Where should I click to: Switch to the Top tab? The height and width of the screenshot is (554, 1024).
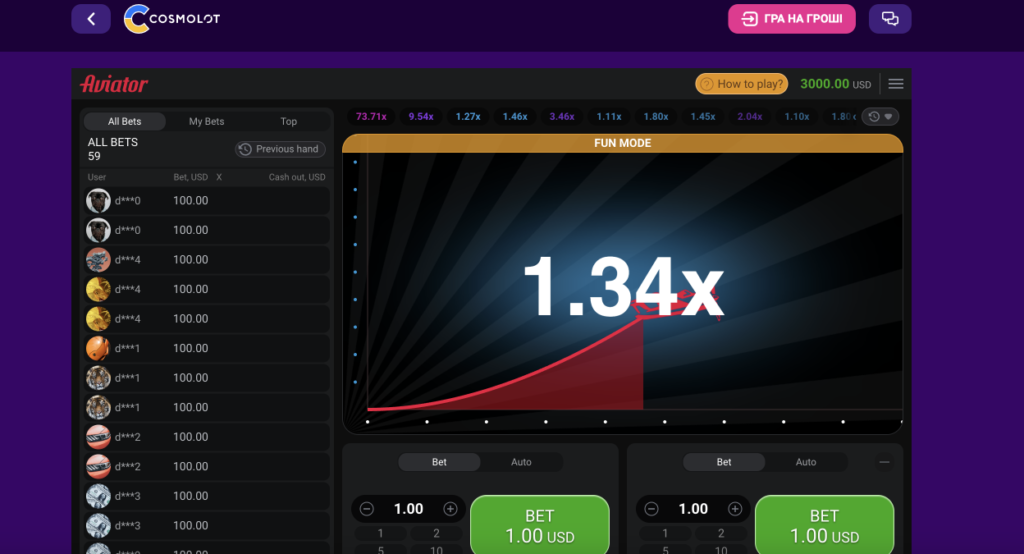288,121
